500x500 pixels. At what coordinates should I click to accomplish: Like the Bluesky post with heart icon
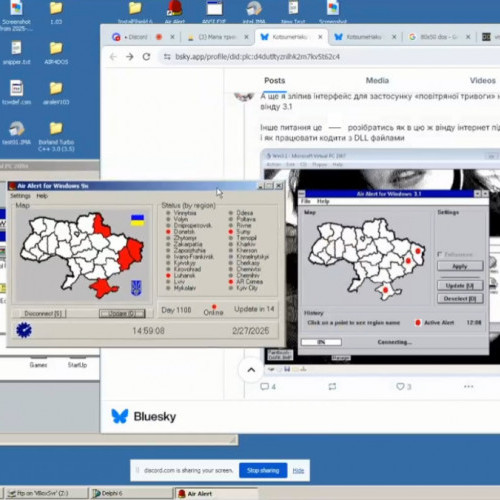pos(400,386)
